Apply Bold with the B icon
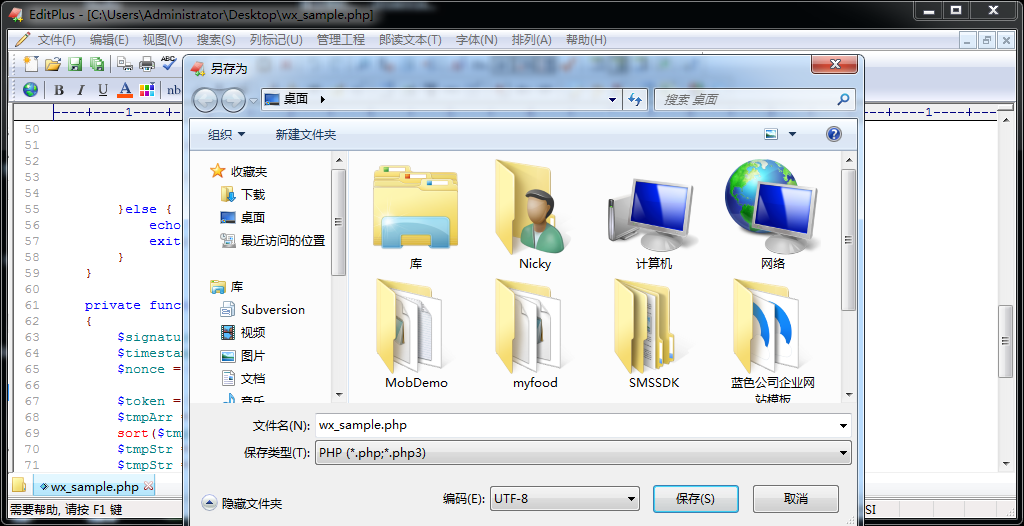Viewport: 1024px width, 526px height. pyautogui.click(x=59, y=90)
